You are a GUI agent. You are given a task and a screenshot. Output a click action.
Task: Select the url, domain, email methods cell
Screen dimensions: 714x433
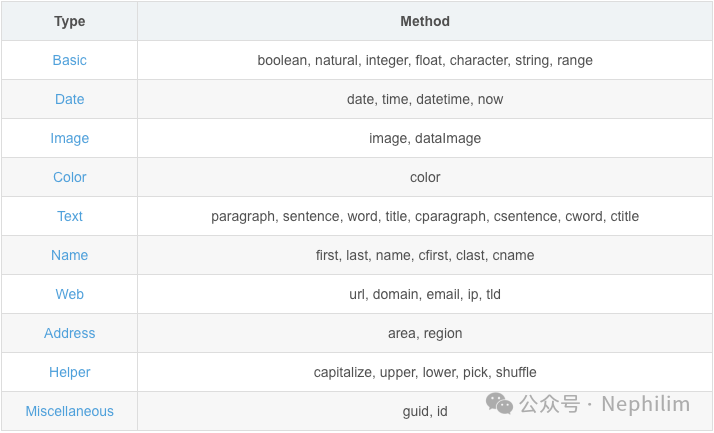[425, 294]
